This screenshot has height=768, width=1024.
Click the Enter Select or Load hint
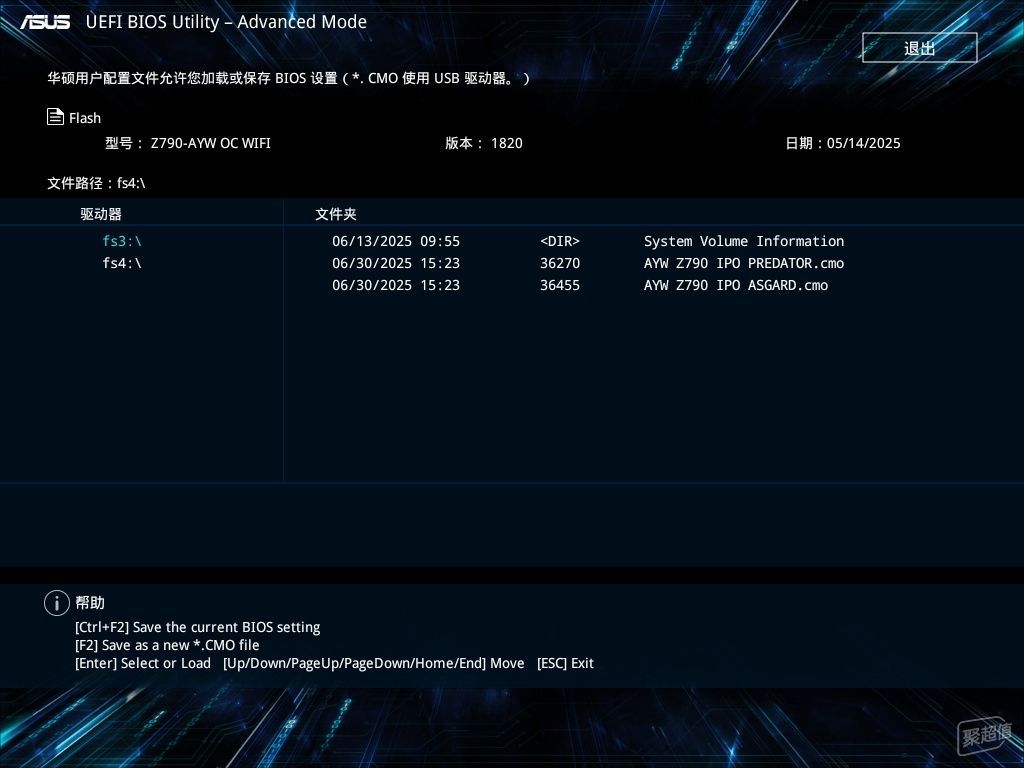(x=143, y=664)
